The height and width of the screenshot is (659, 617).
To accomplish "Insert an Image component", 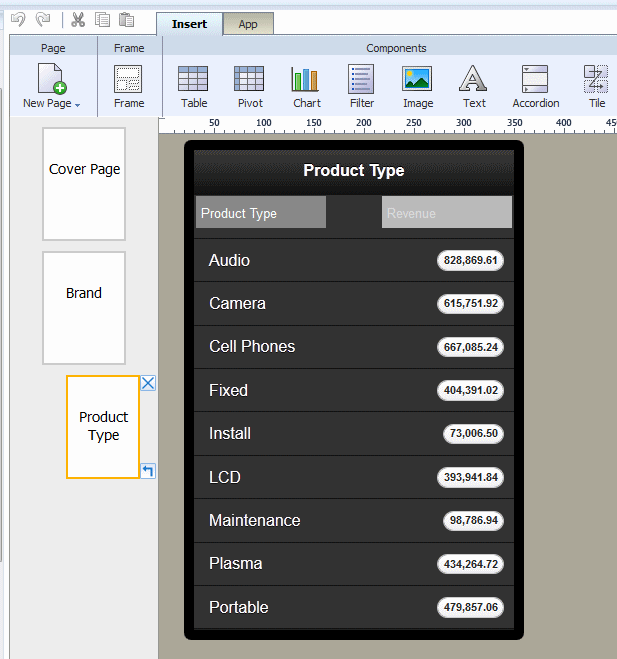I will tap(417, 86).
